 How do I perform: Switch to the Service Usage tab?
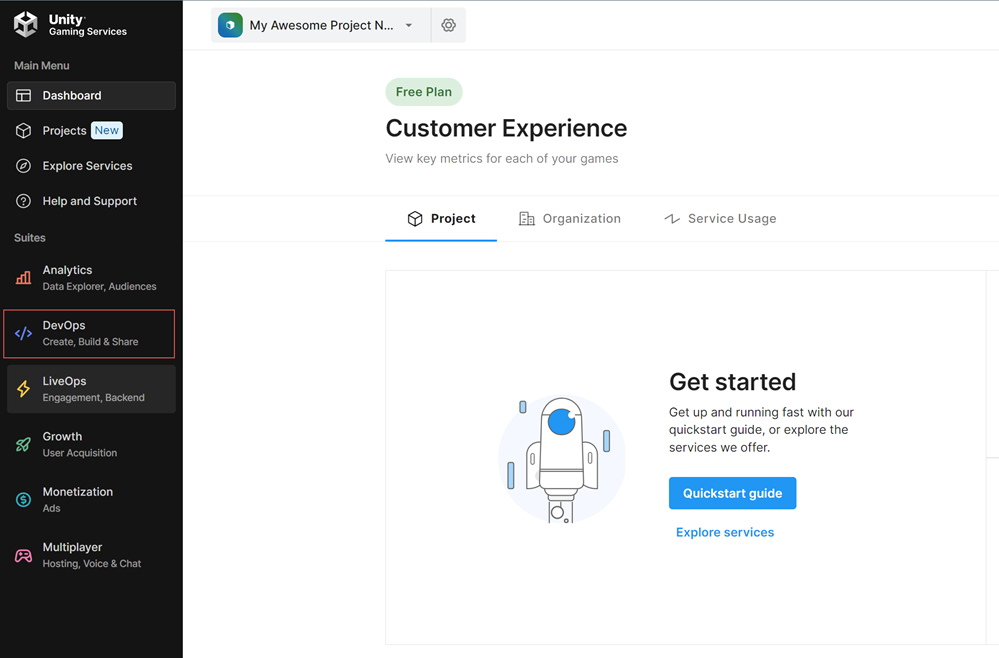(720, 219)
